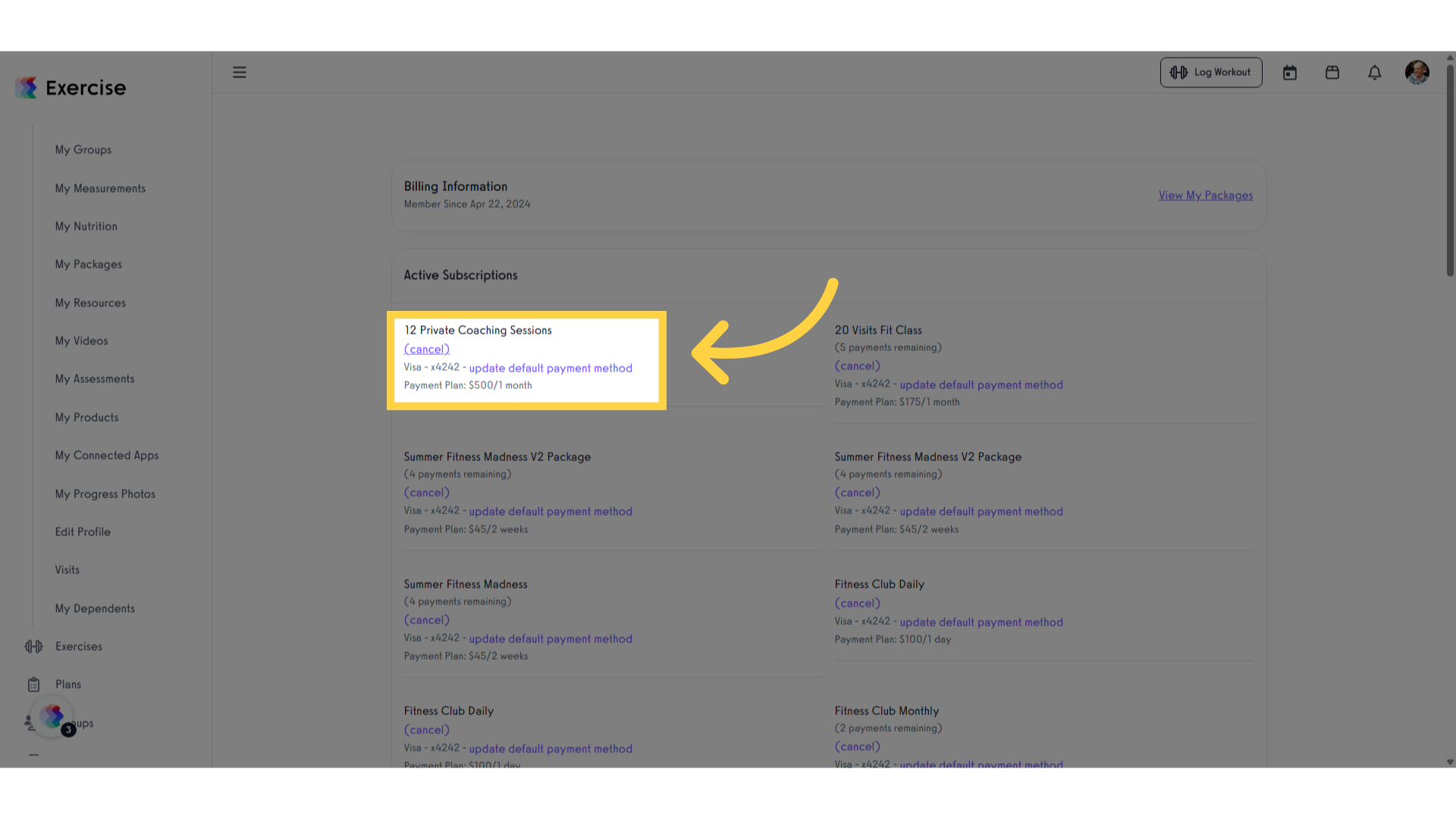Image resolution: width=1456 pixels, height=819 pixels.
Task: Cancel Fitness Club Daily in right column
Action: pos(858,603)
